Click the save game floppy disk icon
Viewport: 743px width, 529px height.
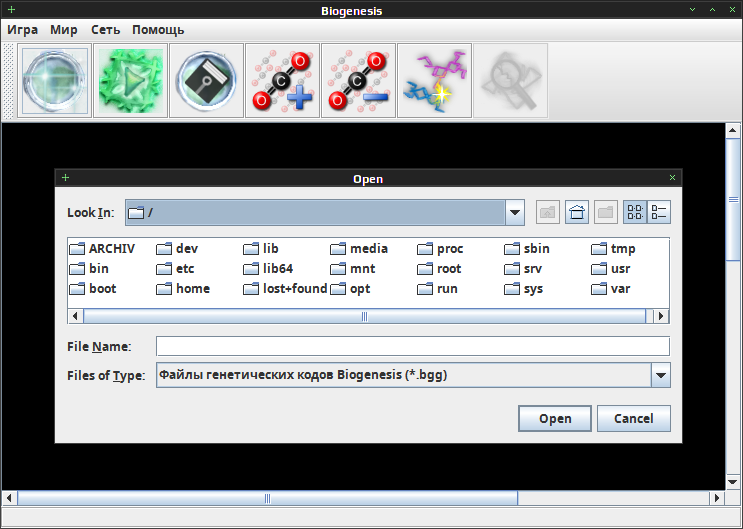pyautogui.click(x=206, y=80)
